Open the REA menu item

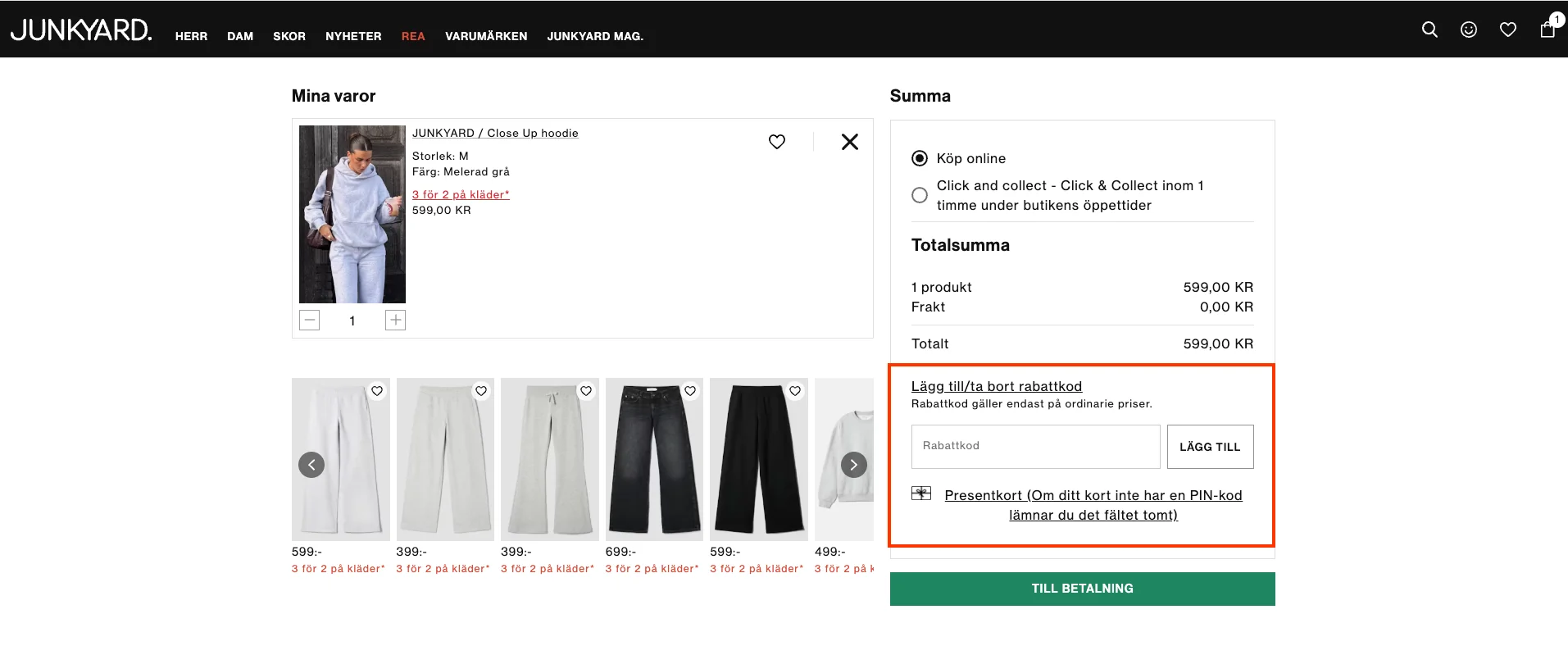click(x=413, y=36)
